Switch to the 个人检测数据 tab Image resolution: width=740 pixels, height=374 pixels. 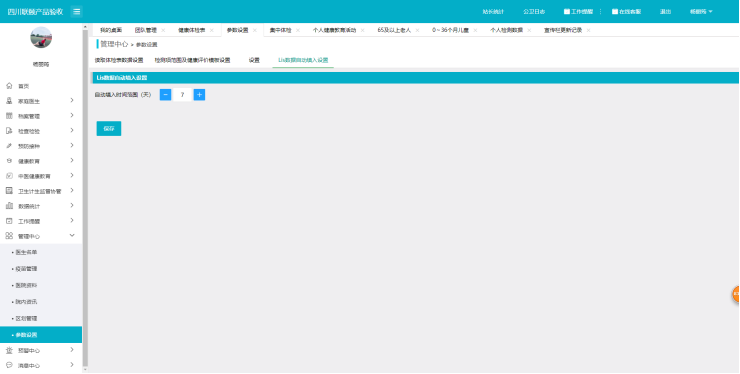tap(506, 30)
